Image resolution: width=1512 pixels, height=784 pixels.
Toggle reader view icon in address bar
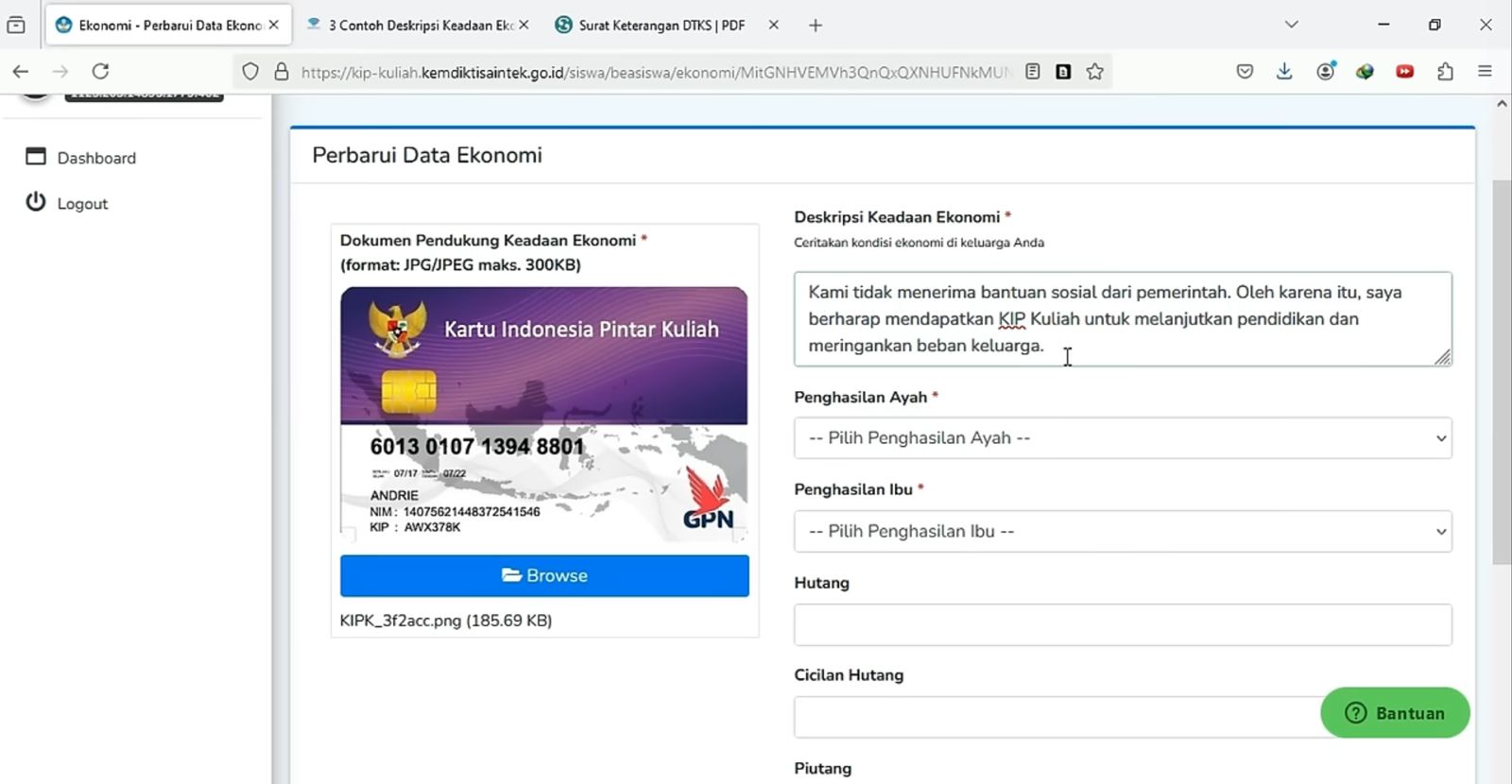click(x=1033, y=72)
